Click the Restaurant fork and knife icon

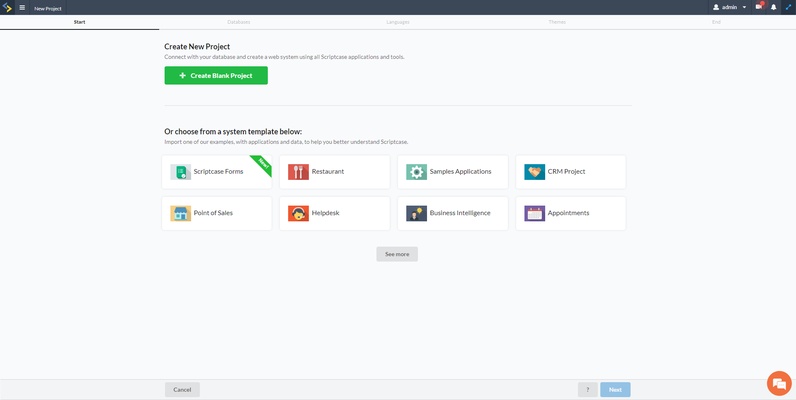298,172
